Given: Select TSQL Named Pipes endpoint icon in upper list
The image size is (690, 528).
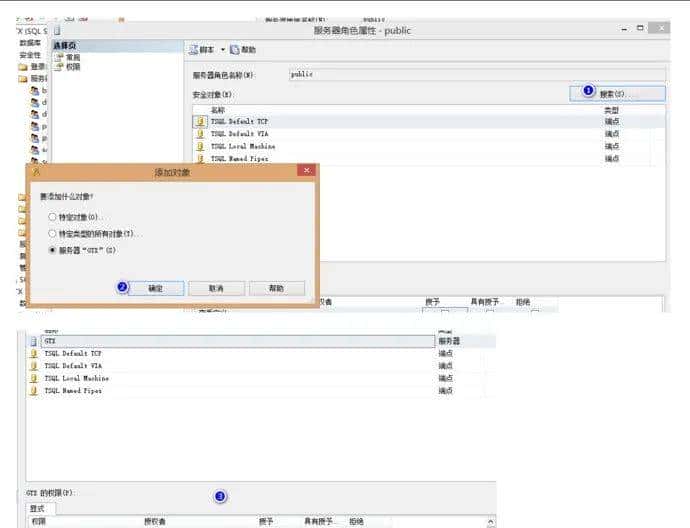Looking at the screenshot, I should (x=201, y=158).
